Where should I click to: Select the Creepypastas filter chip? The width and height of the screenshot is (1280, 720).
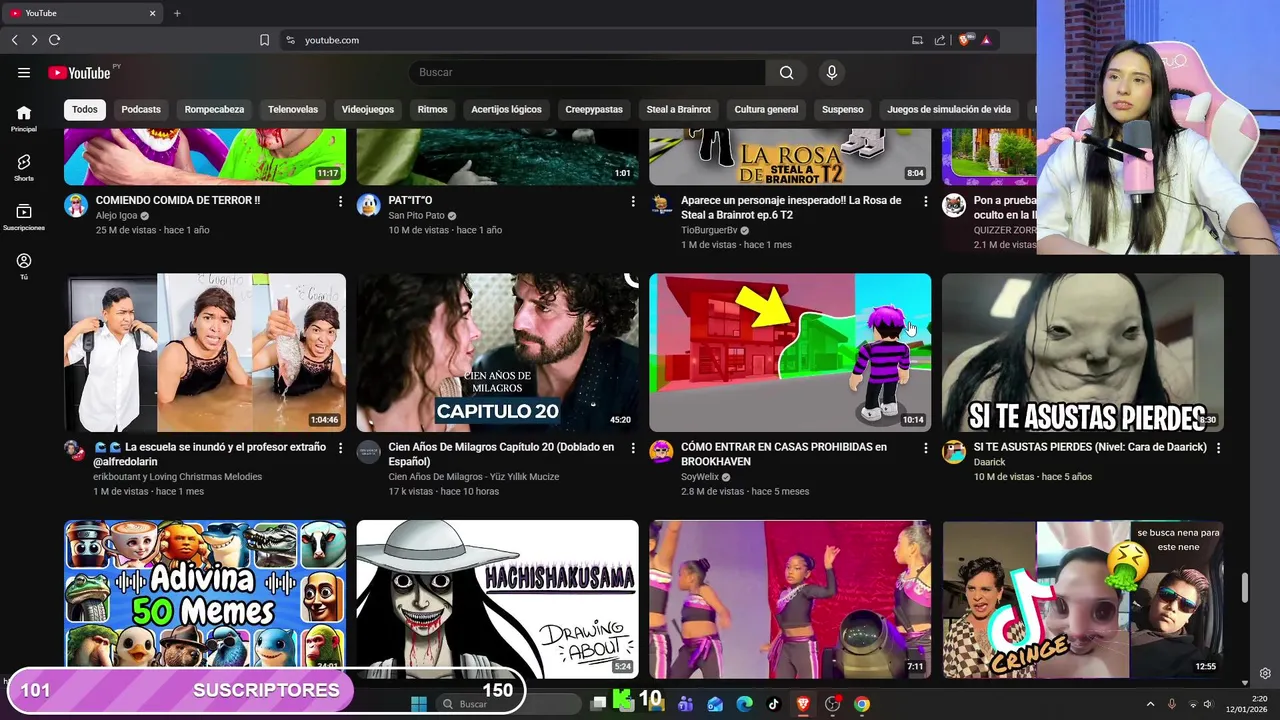594,109
